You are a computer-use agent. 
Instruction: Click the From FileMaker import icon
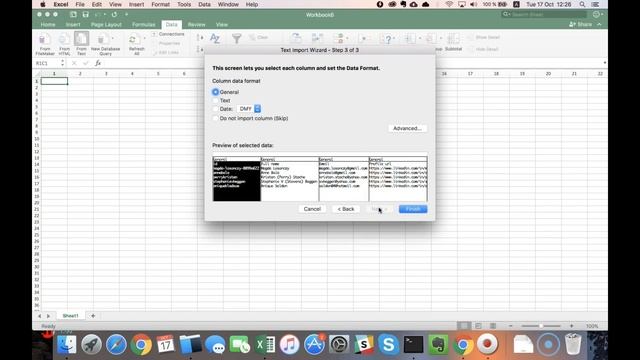pyautogui.click(x=44, y=40)
